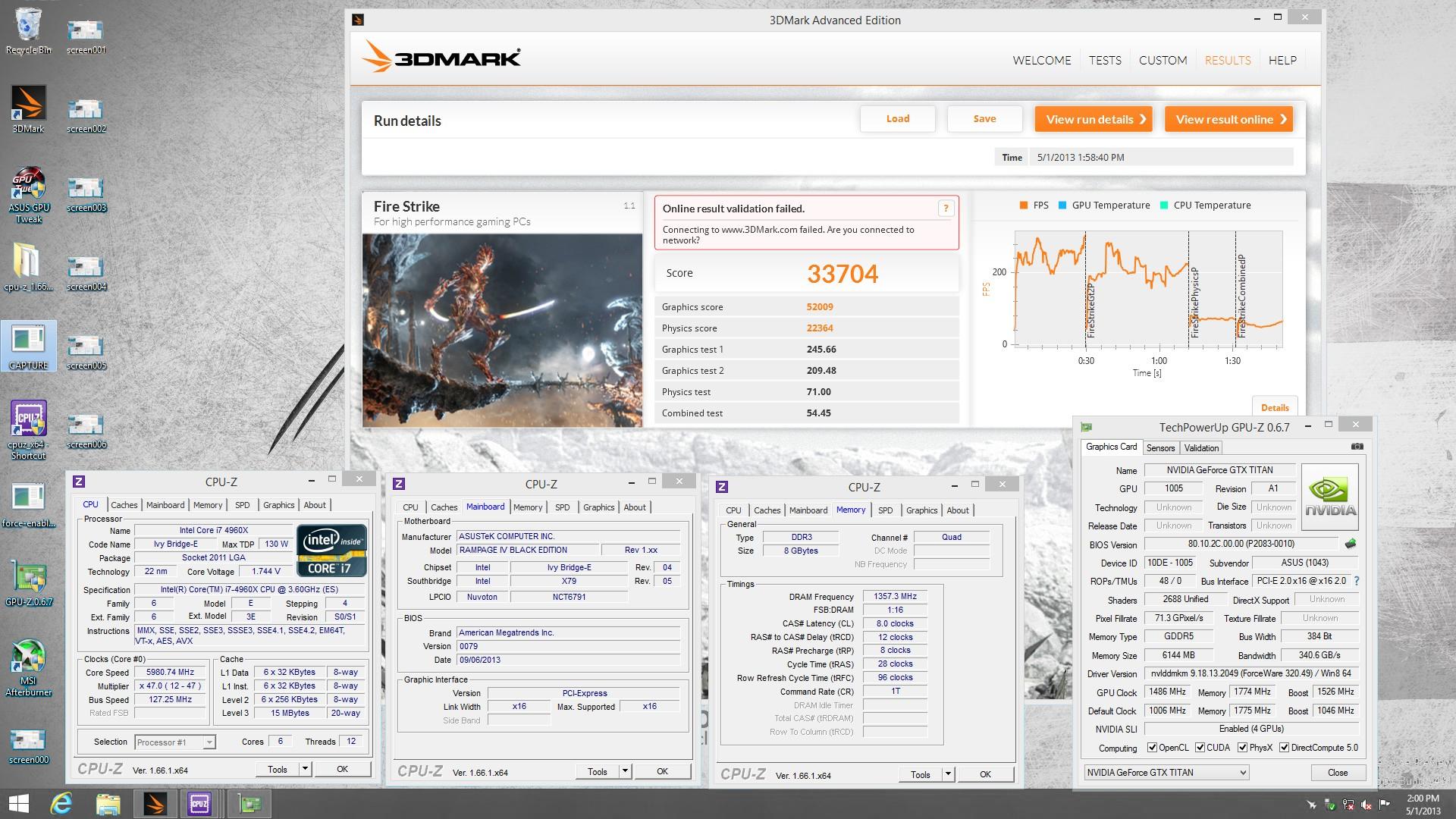Open Internet Explorer from the taskbar
The image size is (1456, 819).
click(62, 804)
